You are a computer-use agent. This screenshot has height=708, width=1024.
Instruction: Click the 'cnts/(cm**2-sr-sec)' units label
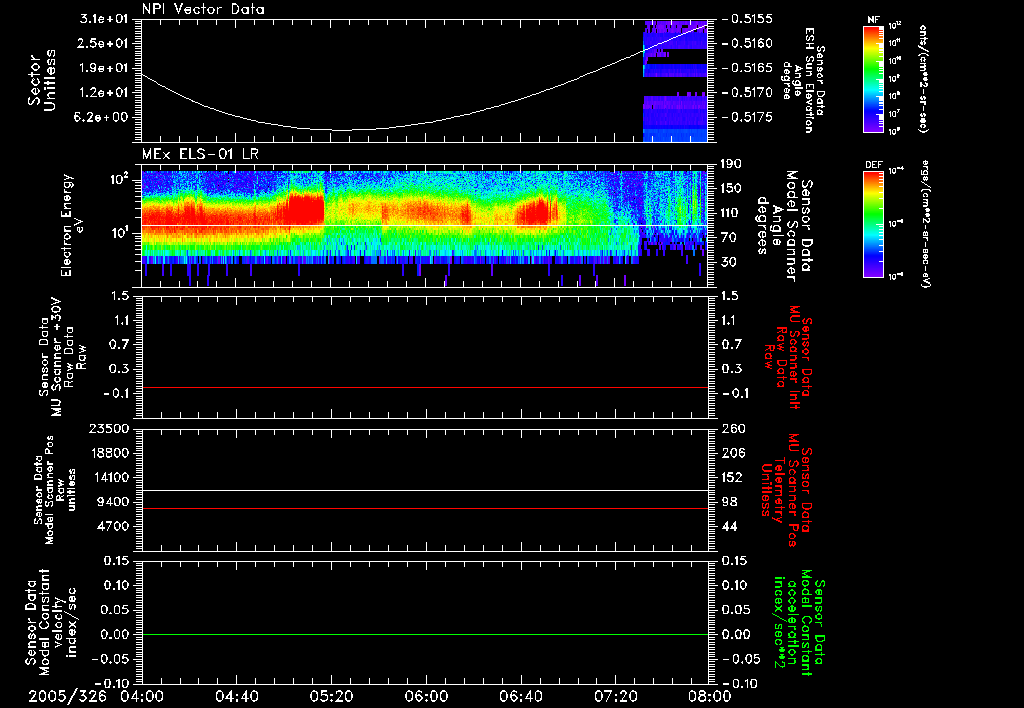(923, 78)
